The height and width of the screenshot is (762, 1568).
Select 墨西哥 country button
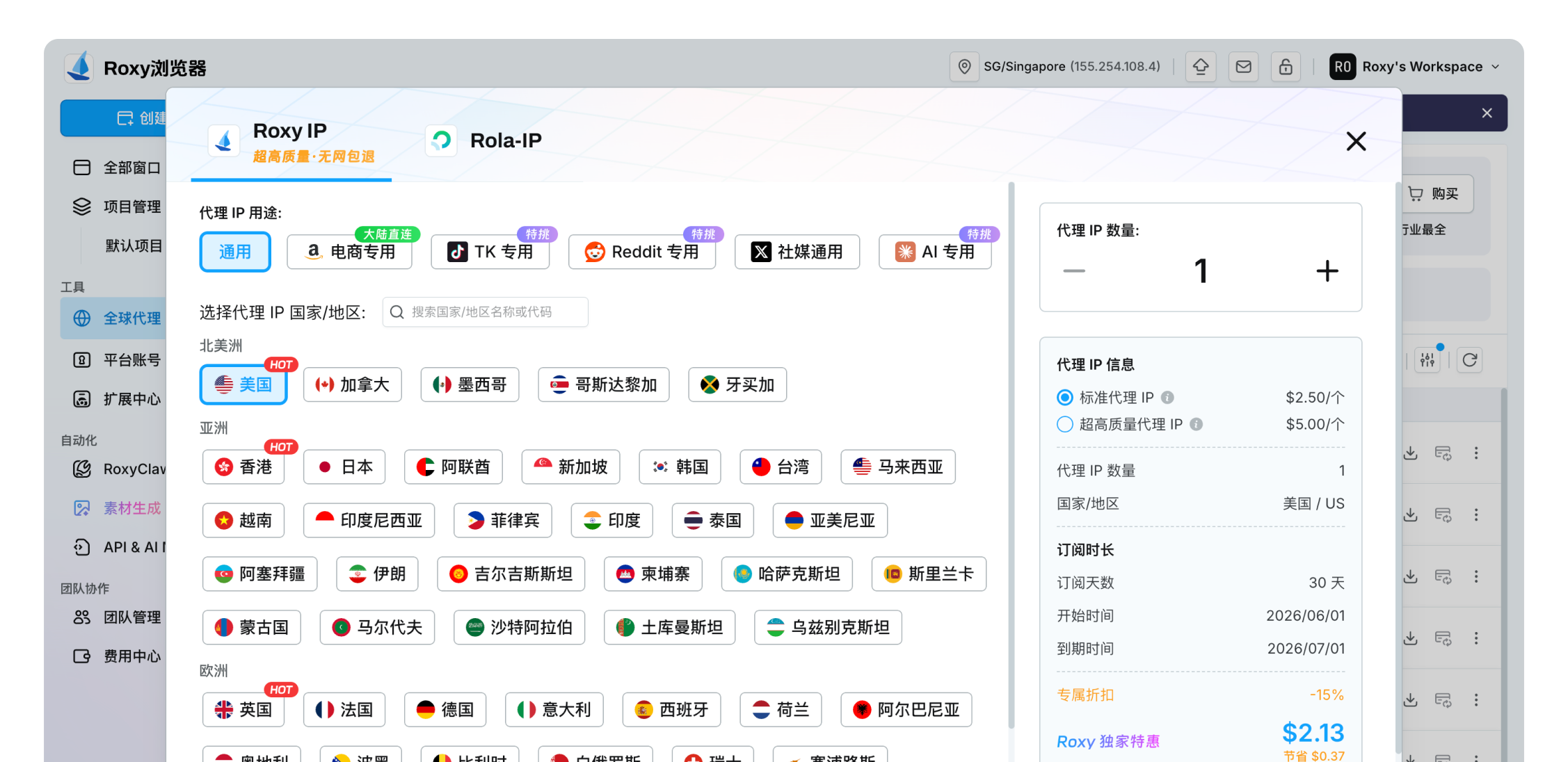[470, 384]
